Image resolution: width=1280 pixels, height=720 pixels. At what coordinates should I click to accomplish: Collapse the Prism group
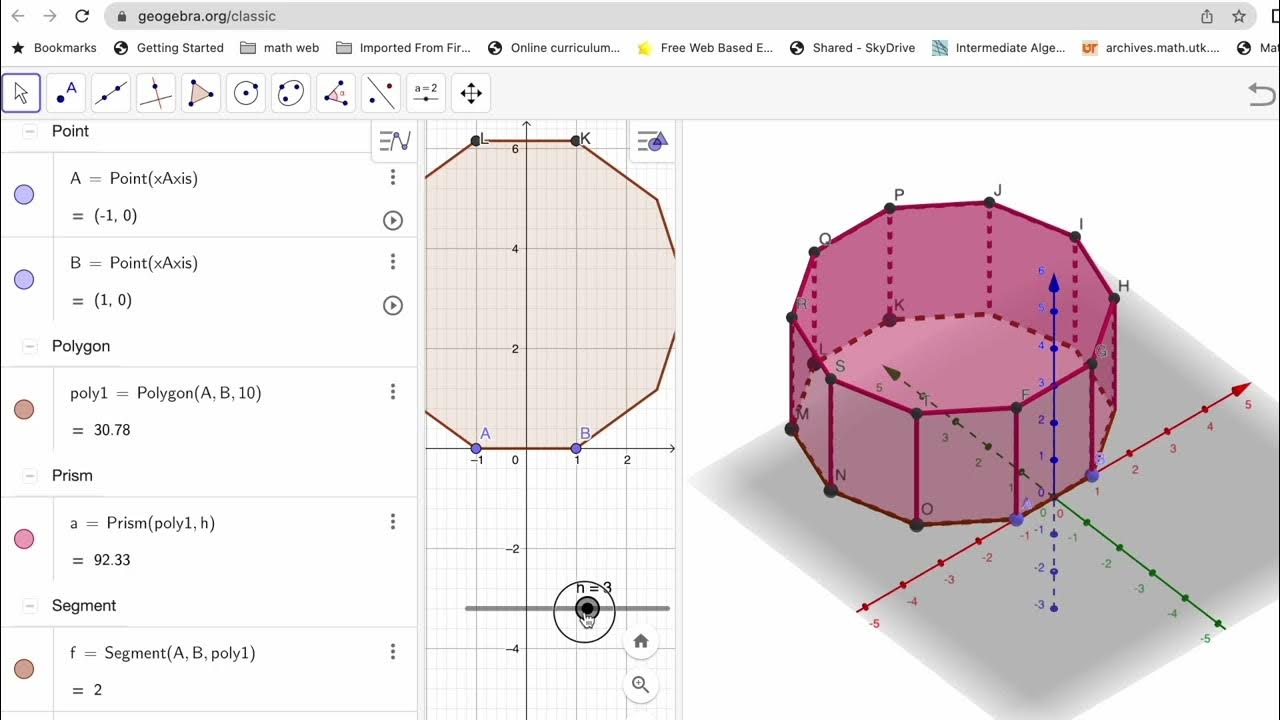(x=29, y=476)
